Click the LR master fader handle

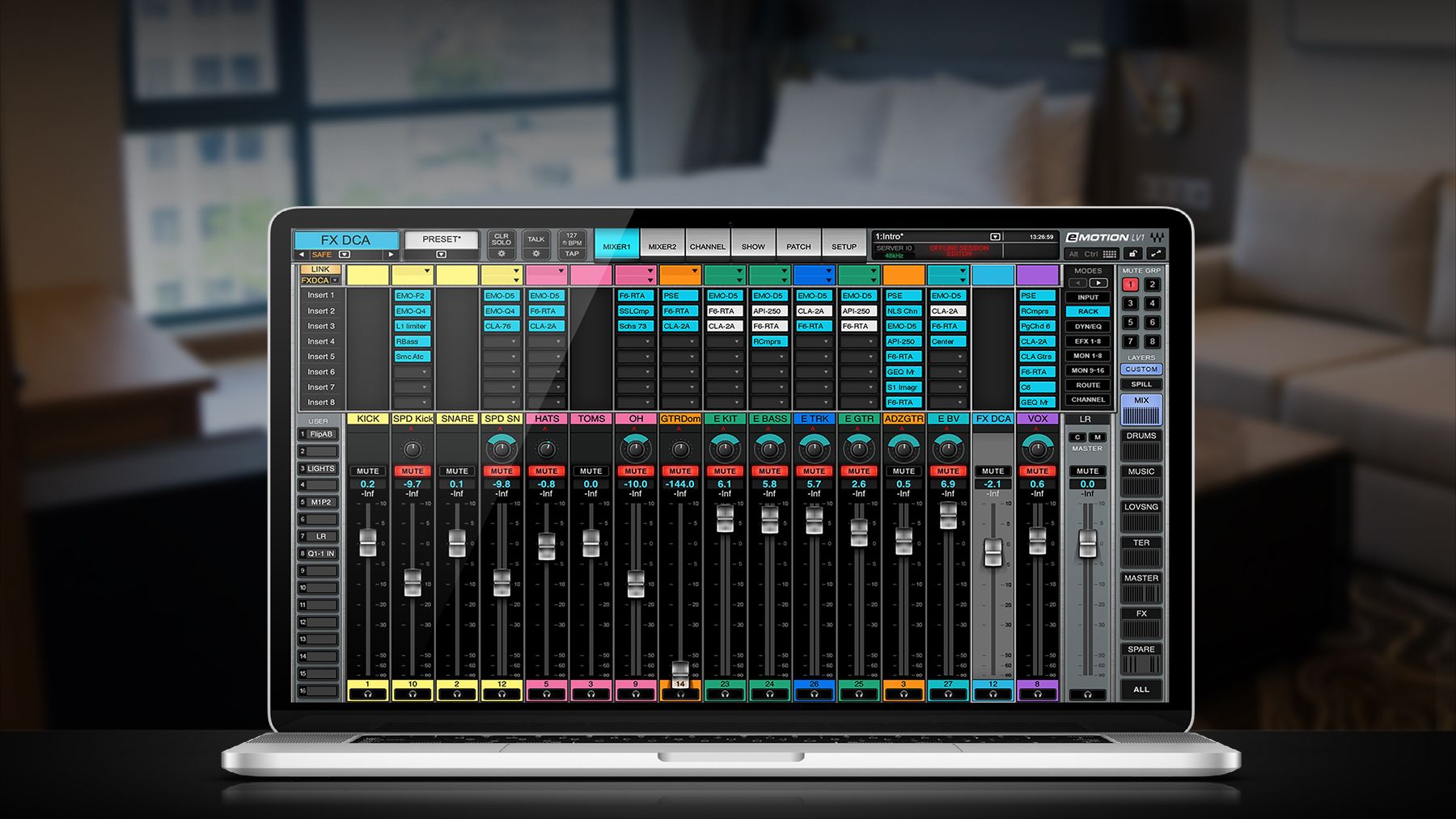click(x=1088, y=543)
